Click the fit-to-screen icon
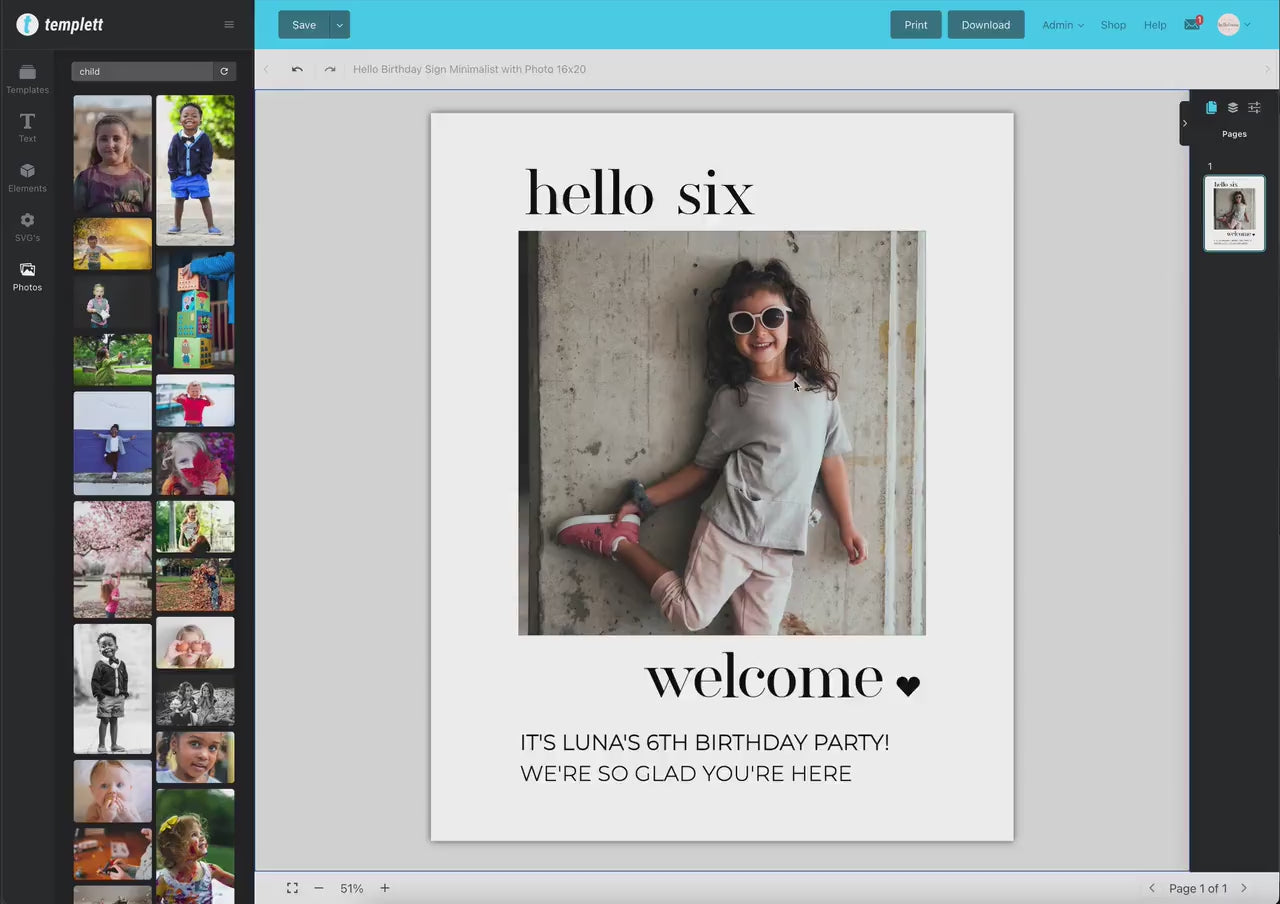 [292, 888]
